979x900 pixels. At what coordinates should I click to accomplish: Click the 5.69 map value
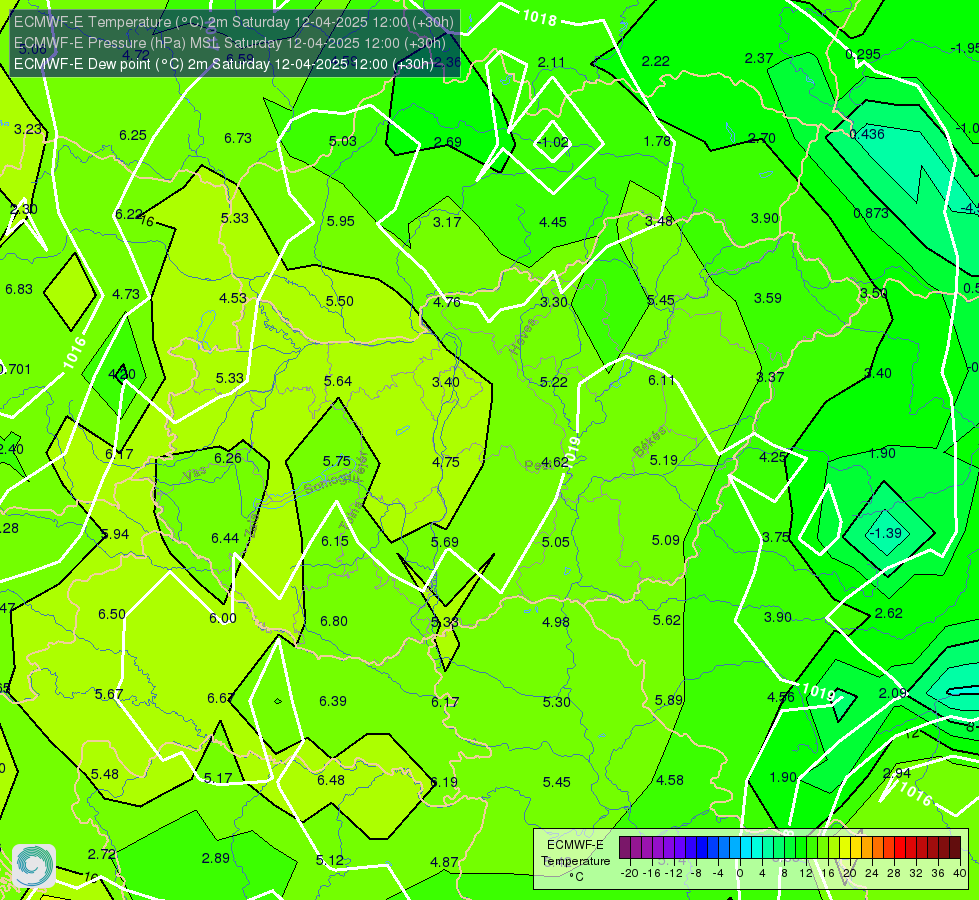click(445, 542)
